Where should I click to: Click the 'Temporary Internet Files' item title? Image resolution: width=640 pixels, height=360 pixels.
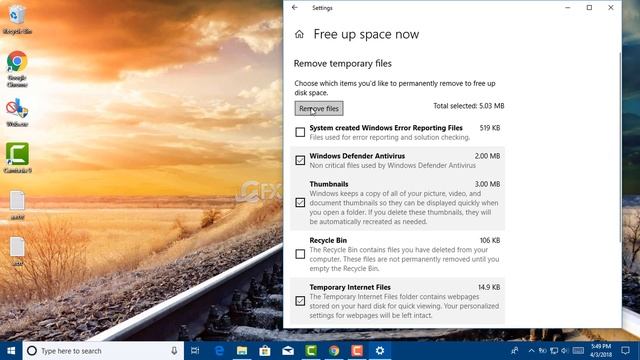350,287
